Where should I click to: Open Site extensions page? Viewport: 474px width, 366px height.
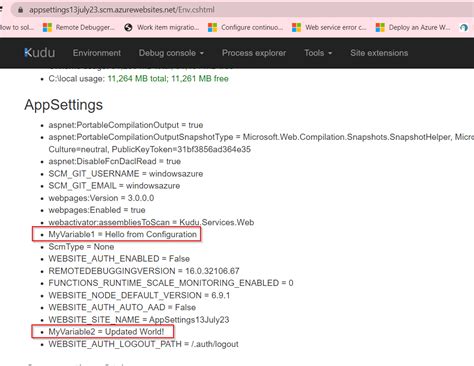(x=379, y=53)
